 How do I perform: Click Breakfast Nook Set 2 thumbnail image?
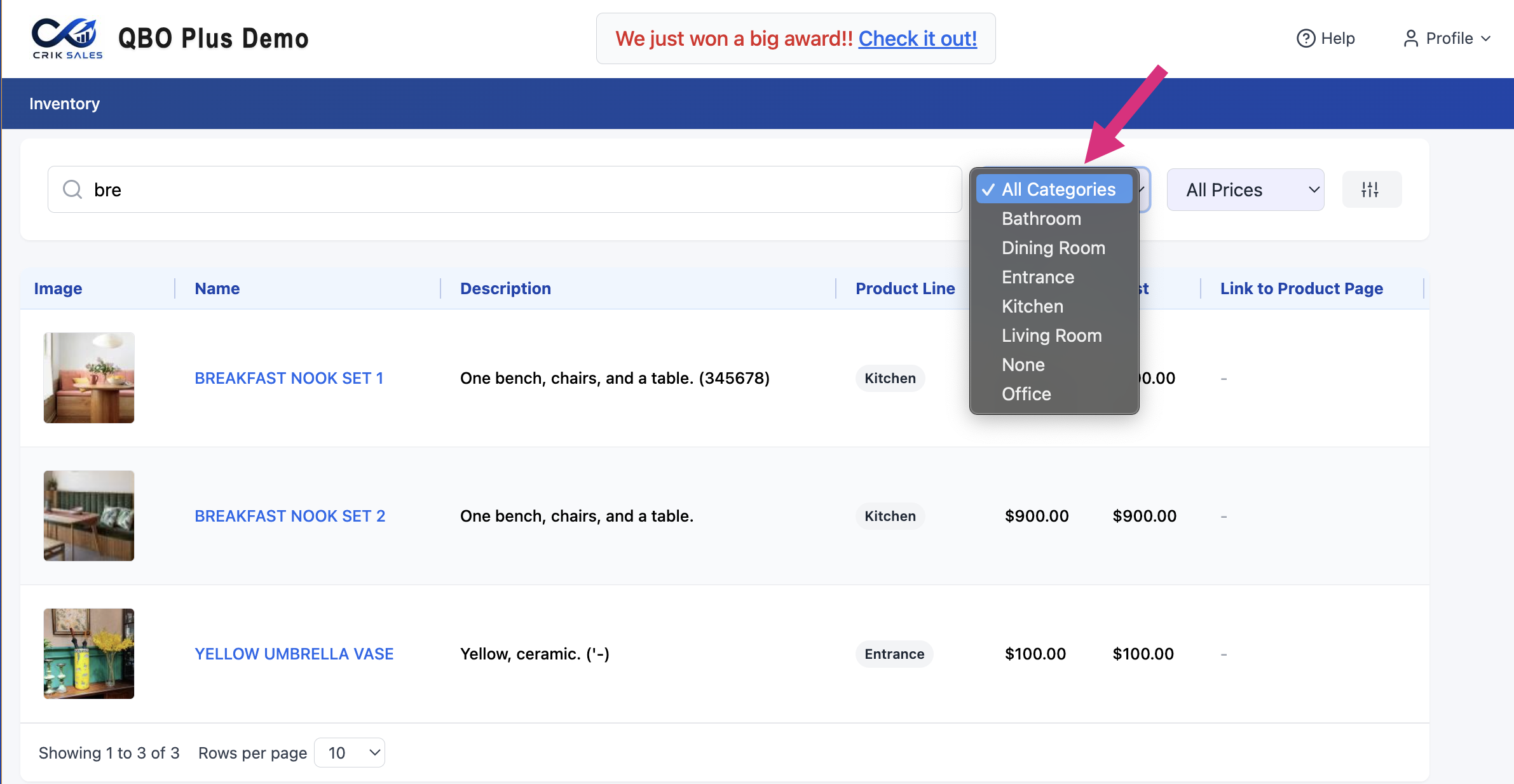(x=89, y=516)
